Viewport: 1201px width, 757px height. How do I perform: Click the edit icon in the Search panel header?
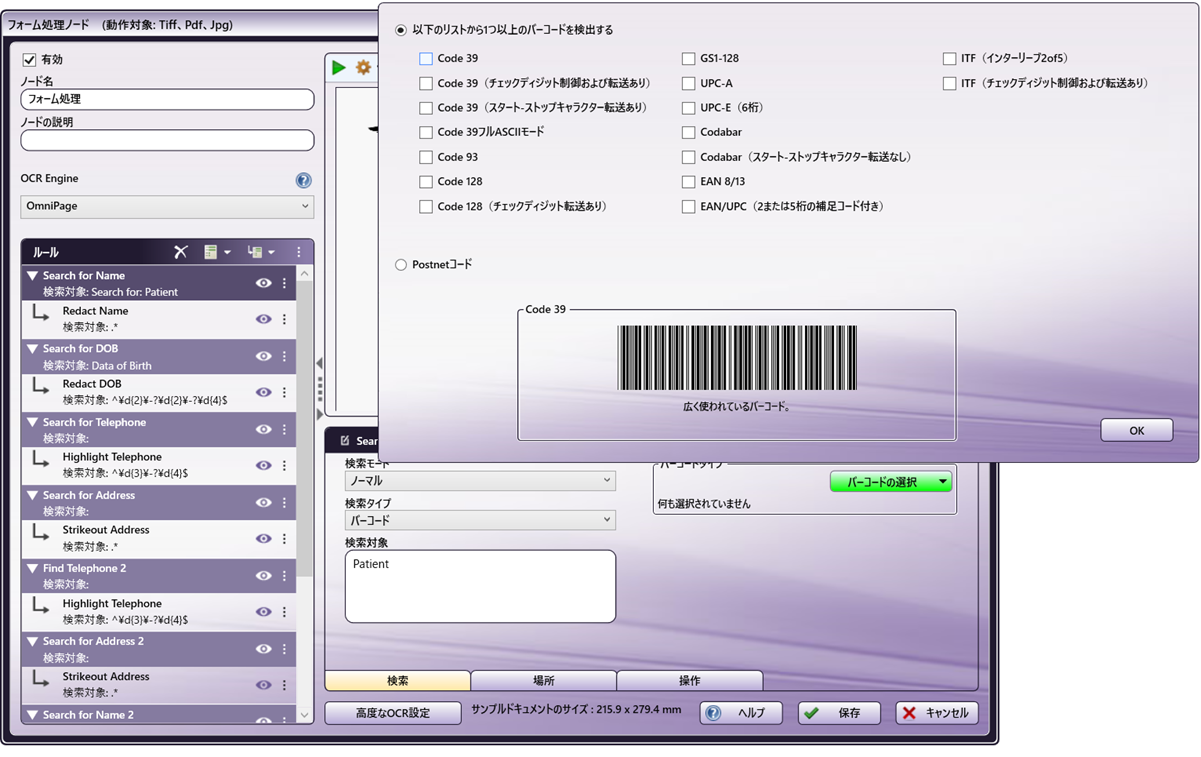345,440
